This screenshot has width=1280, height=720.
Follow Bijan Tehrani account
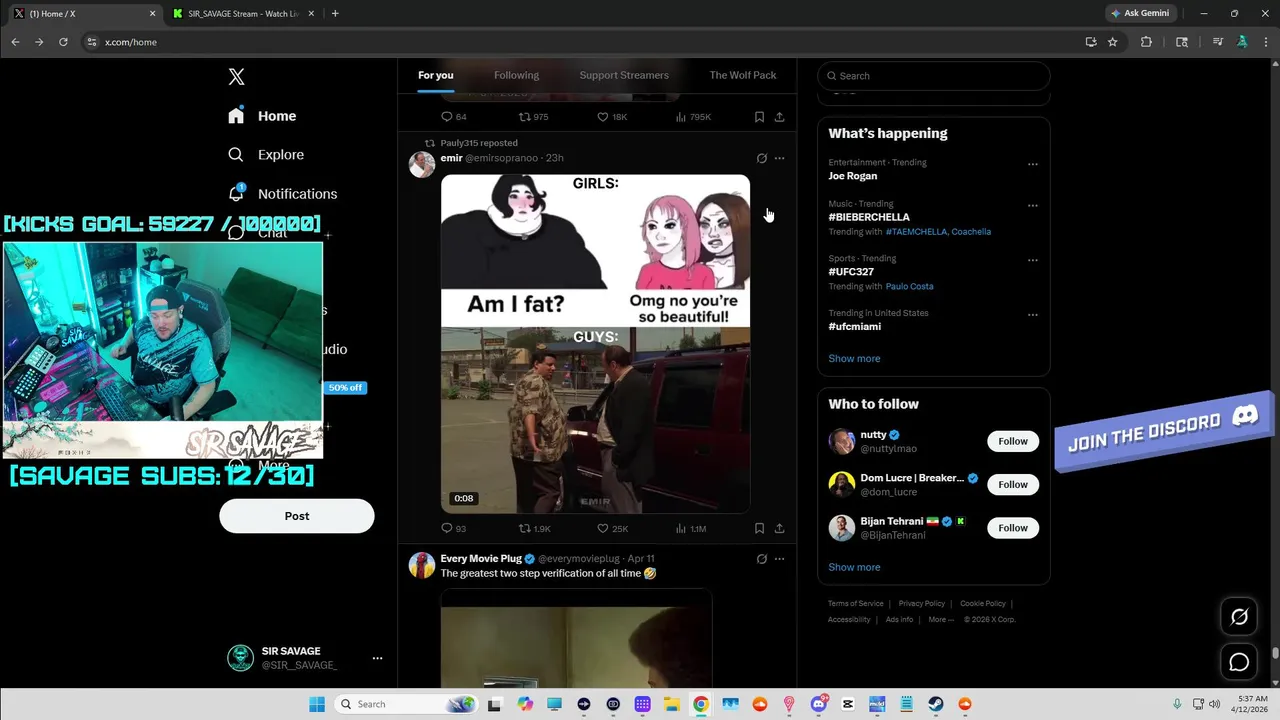pos(1013,528)
